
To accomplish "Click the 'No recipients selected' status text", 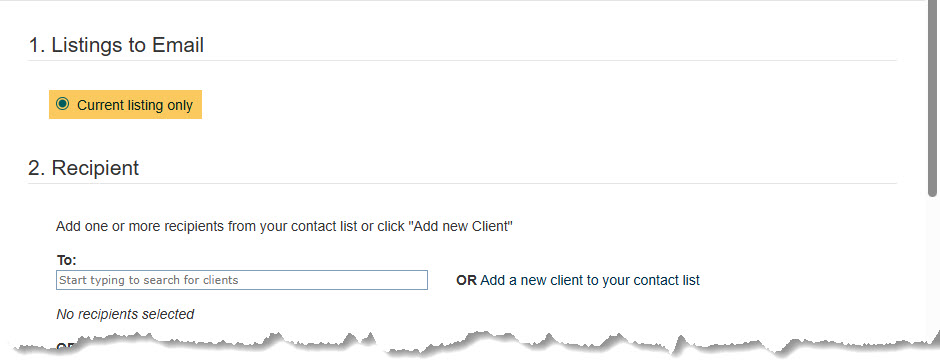I will [x=125, y=314].
